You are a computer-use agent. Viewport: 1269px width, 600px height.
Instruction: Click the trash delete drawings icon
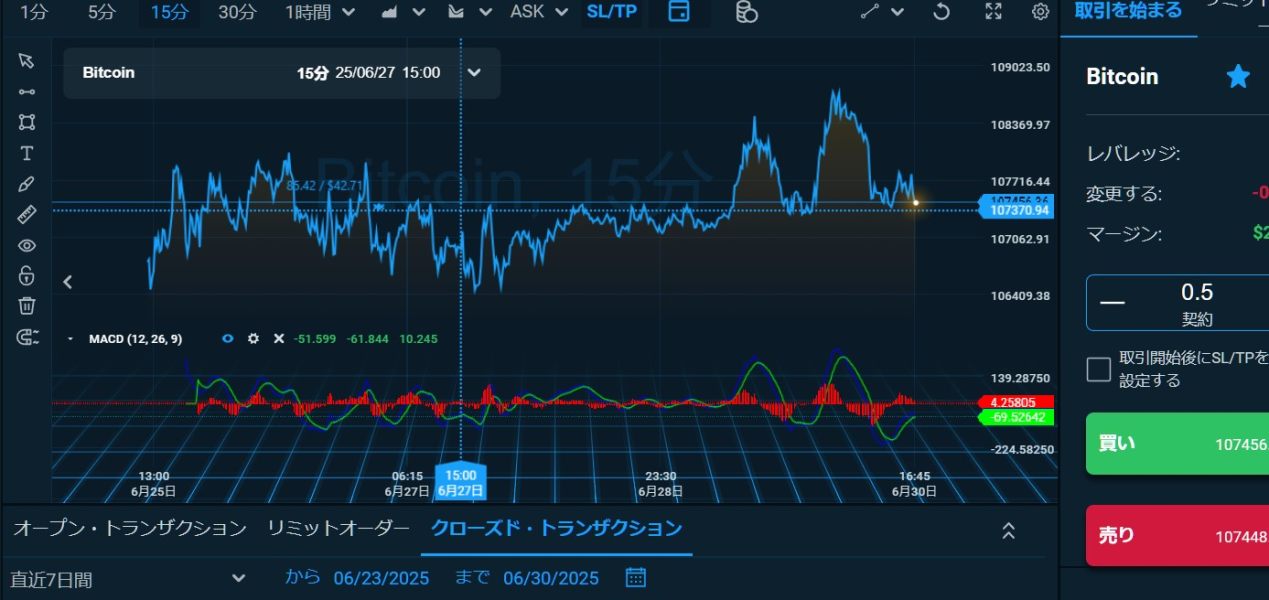(27, 305)
